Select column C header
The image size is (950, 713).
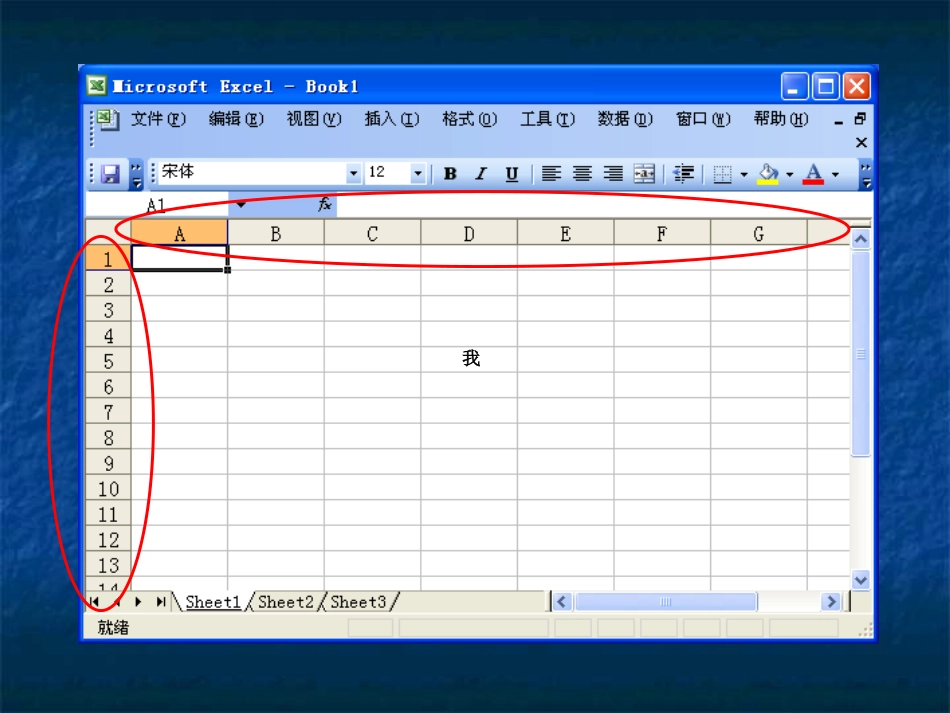pos(373,233)
